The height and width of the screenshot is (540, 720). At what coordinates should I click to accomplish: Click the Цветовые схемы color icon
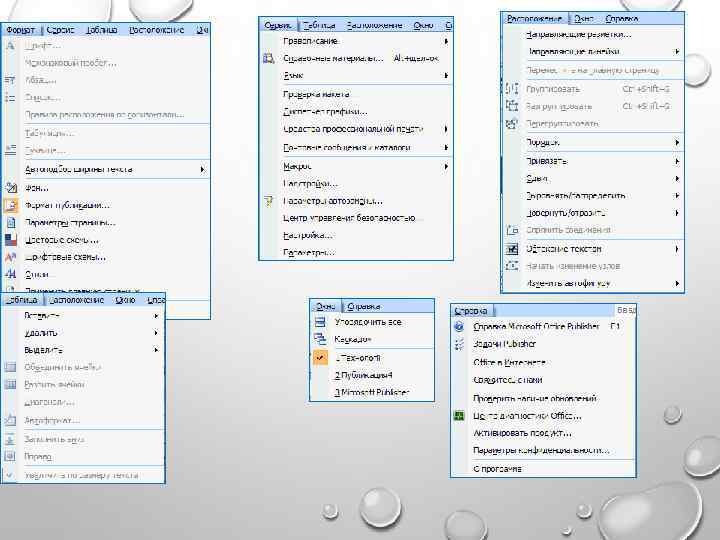pyautogui.click(x=11, y=240)
